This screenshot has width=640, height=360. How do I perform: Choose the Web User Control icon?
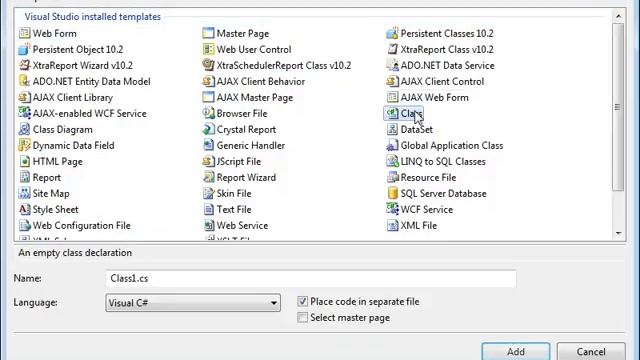[x=208, y=49]
